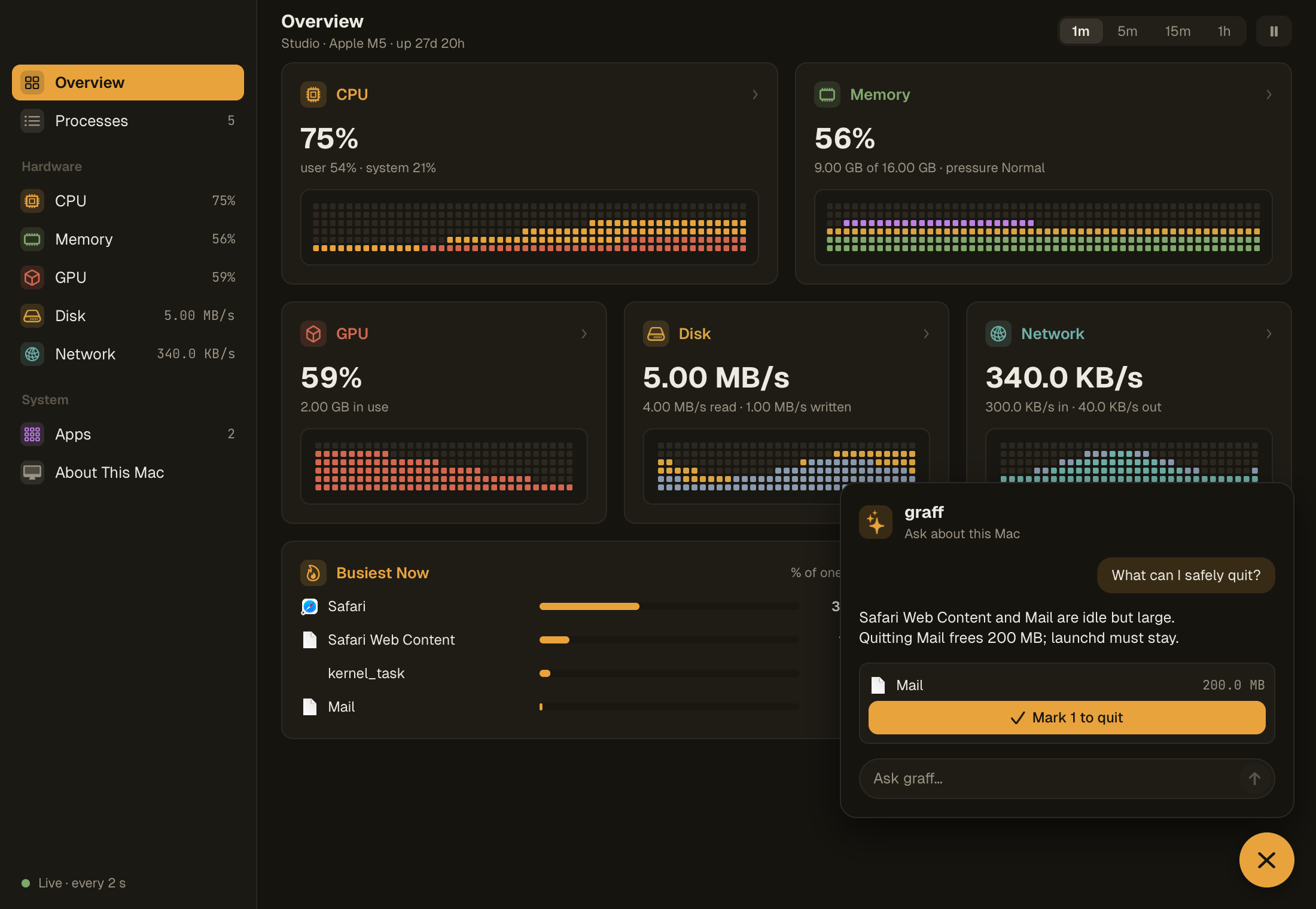Screen dimensions: 1316x909
Task: Expand the CPU card chevron
Action: pos(755,94)
